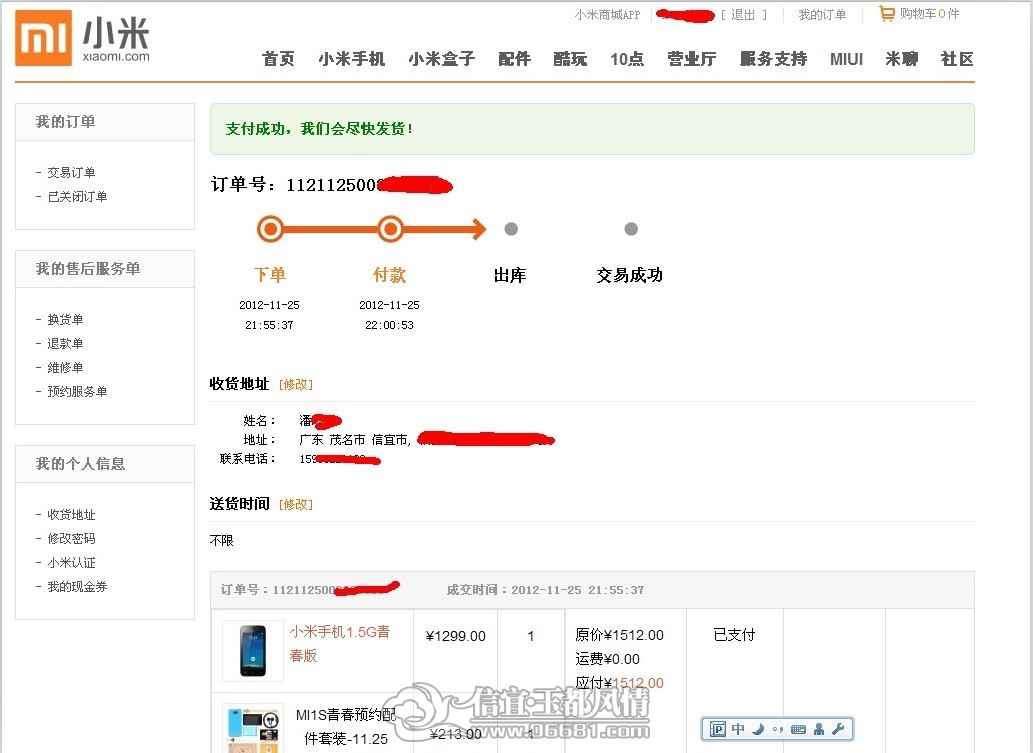Open 已关闭订单 in the sidebar
The image size is (1033, 753).
[x=77, y=196]
